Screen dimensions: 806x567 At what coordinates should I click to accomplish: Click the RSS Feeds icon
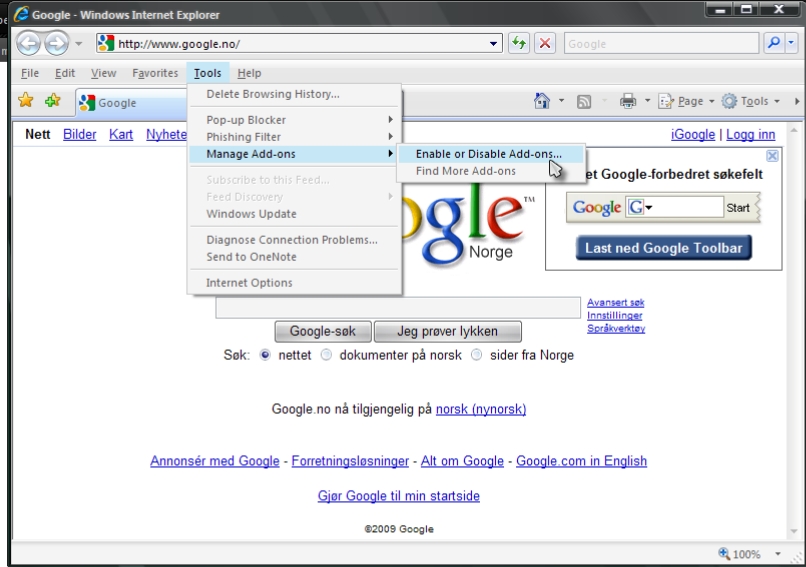click(x=584, y=101)
